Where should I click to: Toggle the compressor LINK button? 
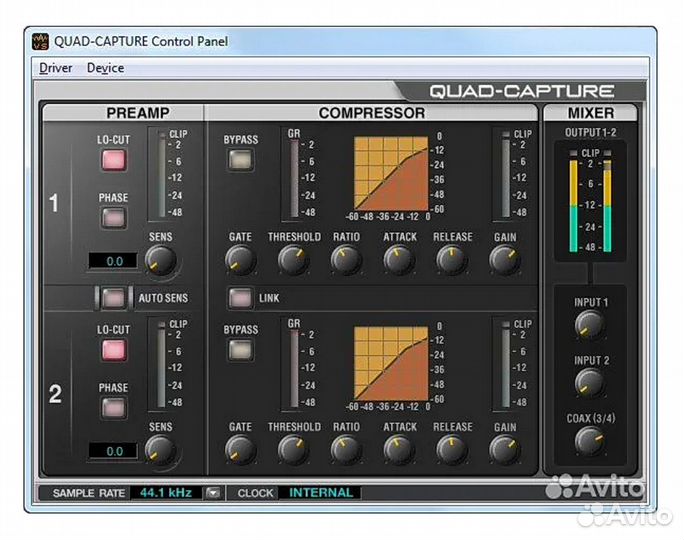tap(240, 298)
